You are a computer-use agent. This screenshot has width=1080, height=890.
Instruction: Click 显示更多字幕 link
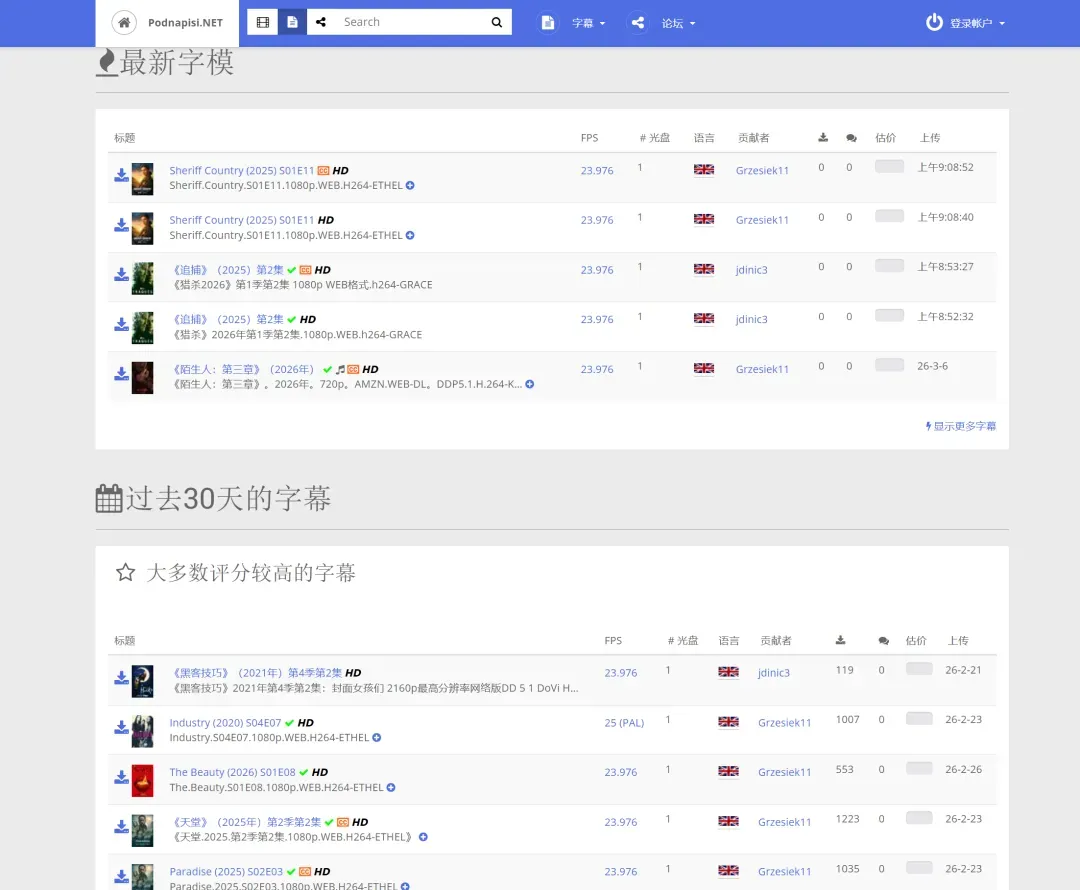click(964, 426)
